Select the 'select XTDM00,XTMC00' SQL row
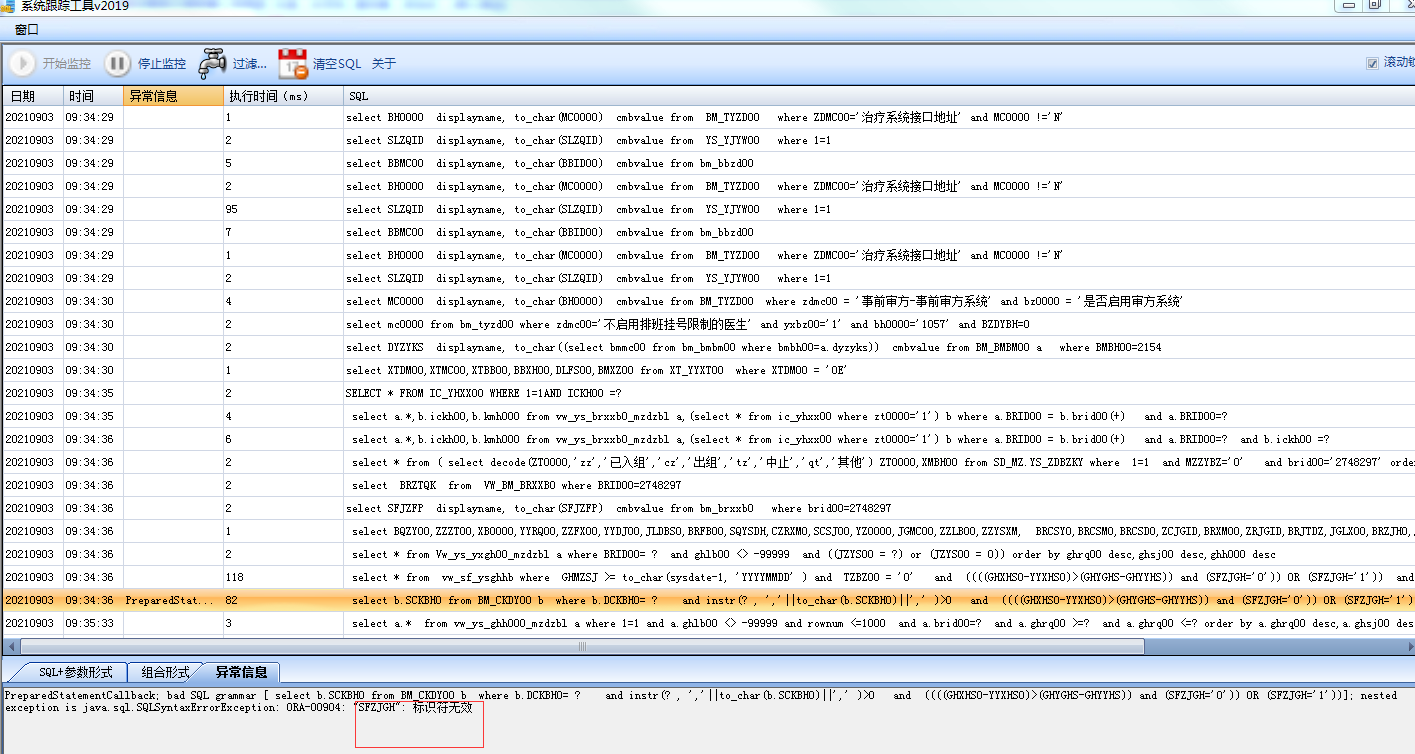 coord(708,370)
